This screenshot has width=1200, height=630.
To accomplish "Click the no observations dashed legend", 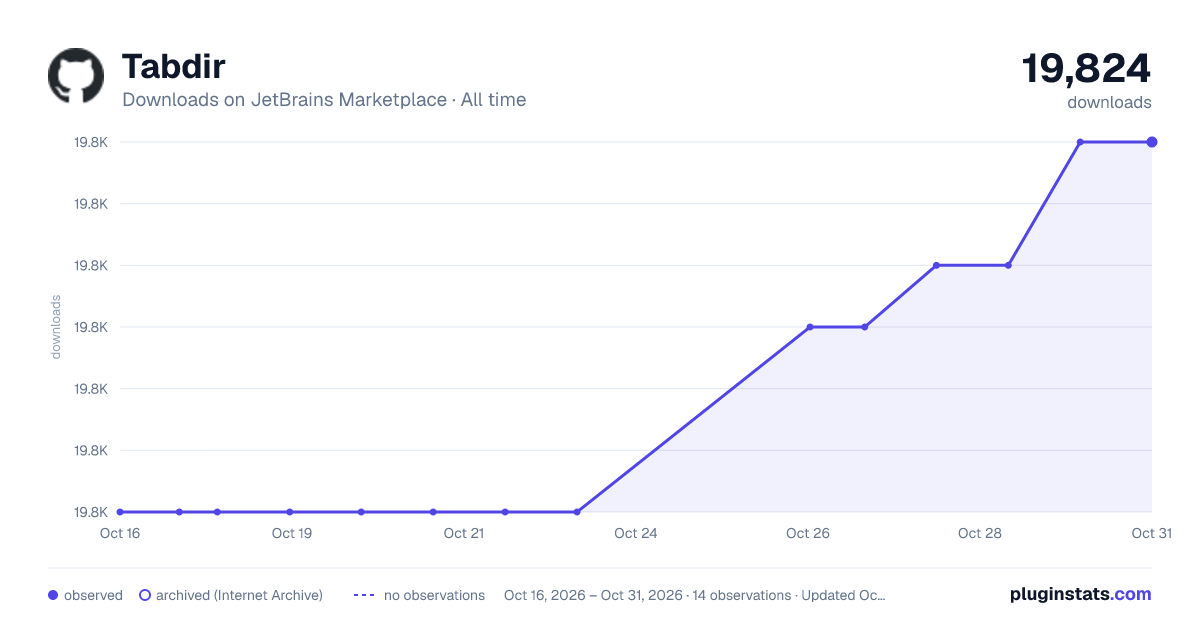I will click(x=364, y=595).
